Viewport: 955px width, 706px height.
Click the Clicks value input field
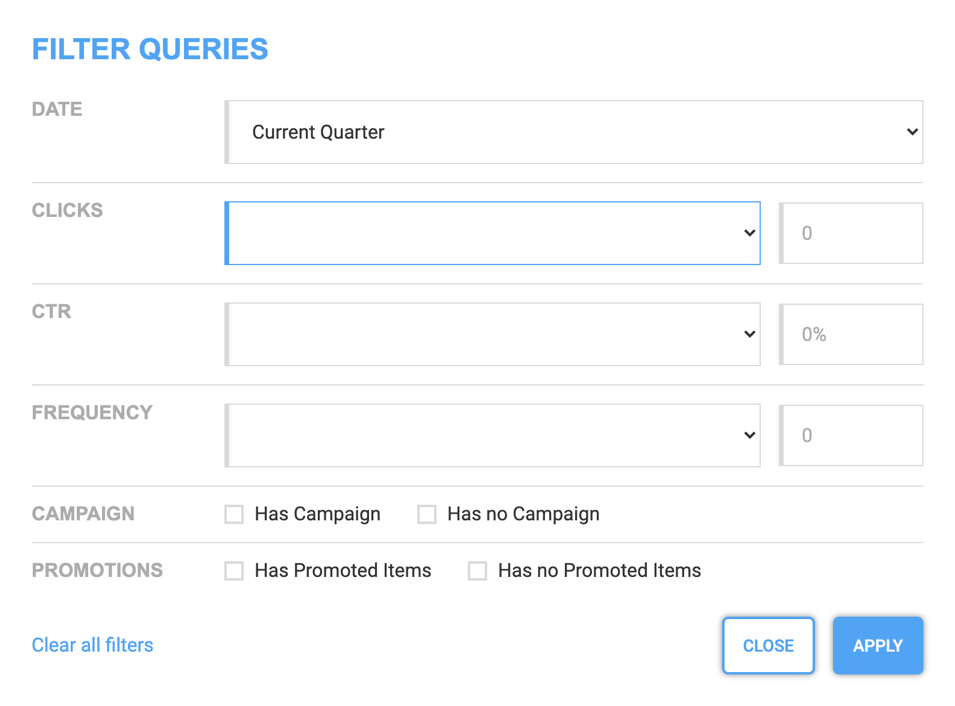[x=851, y=232]
